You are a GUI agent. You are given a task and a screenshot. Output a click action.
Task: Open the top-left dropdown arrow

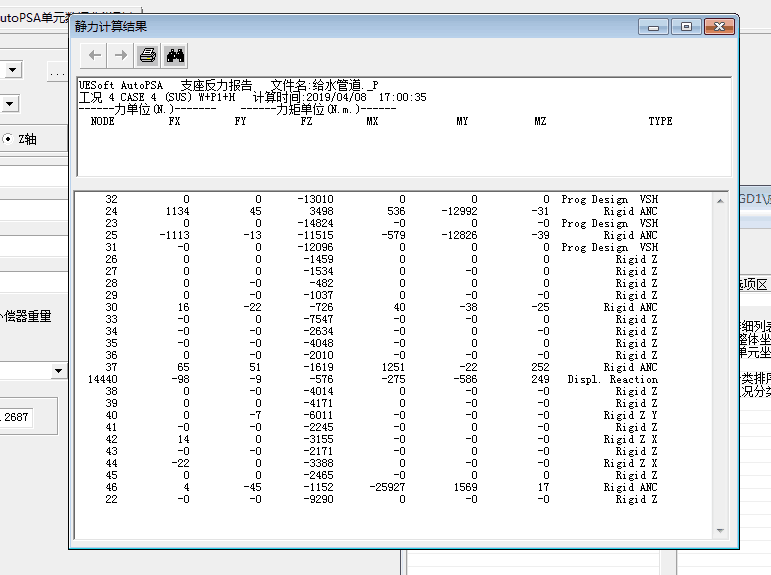(12, 70)
